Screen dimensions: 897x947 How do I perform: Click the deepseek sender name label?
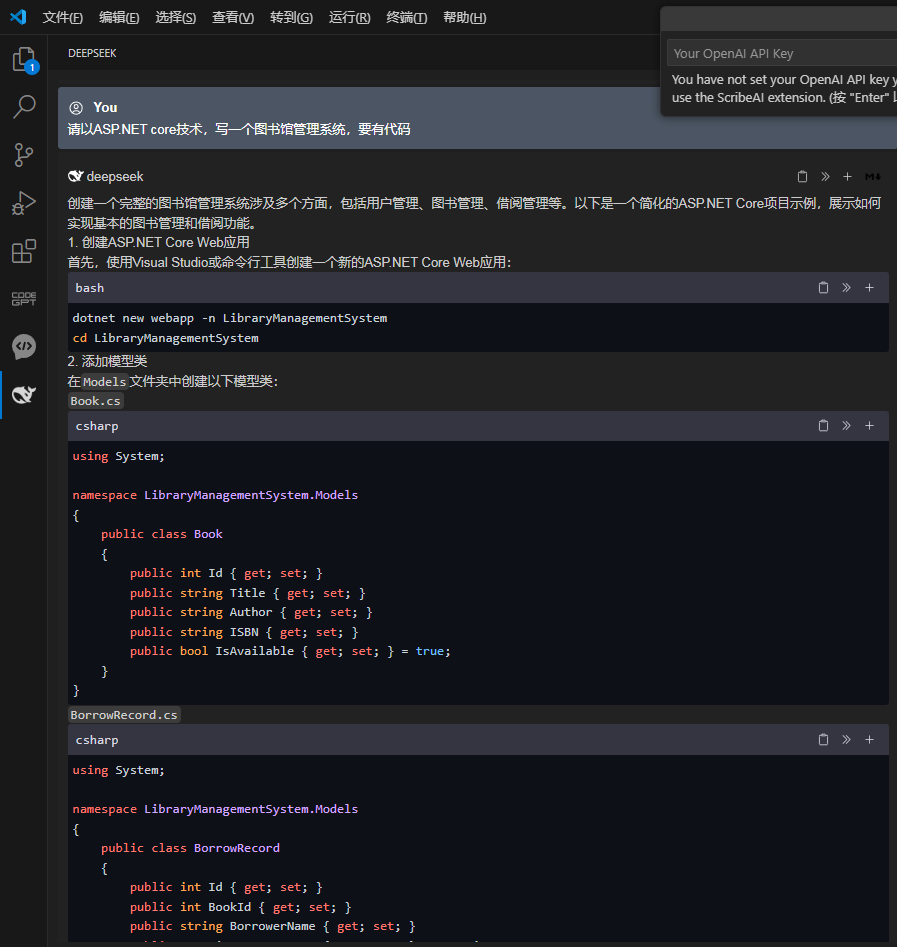click(115, 176)
